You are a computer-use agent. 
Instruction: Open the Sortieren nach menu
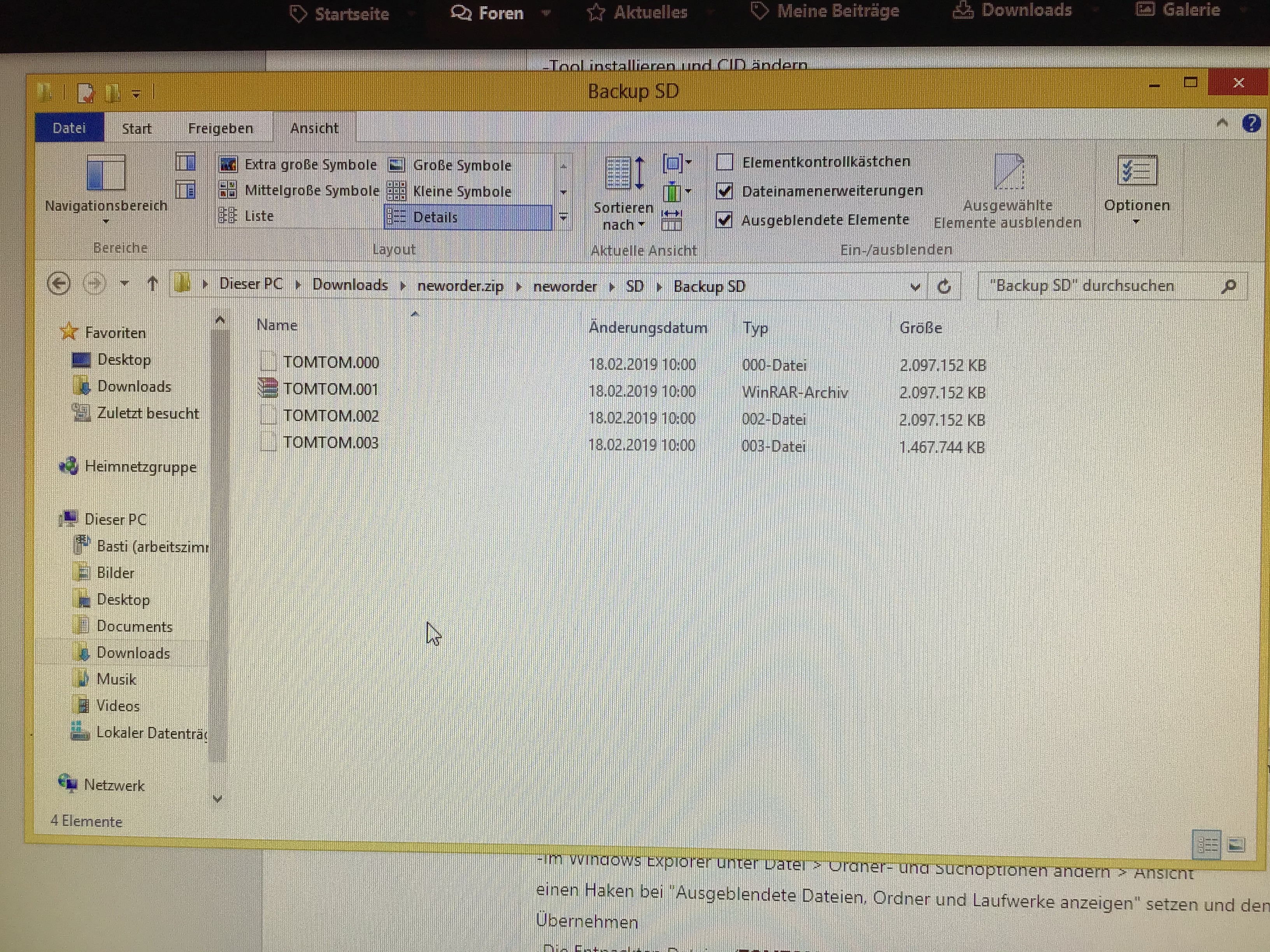coord(623,193)
